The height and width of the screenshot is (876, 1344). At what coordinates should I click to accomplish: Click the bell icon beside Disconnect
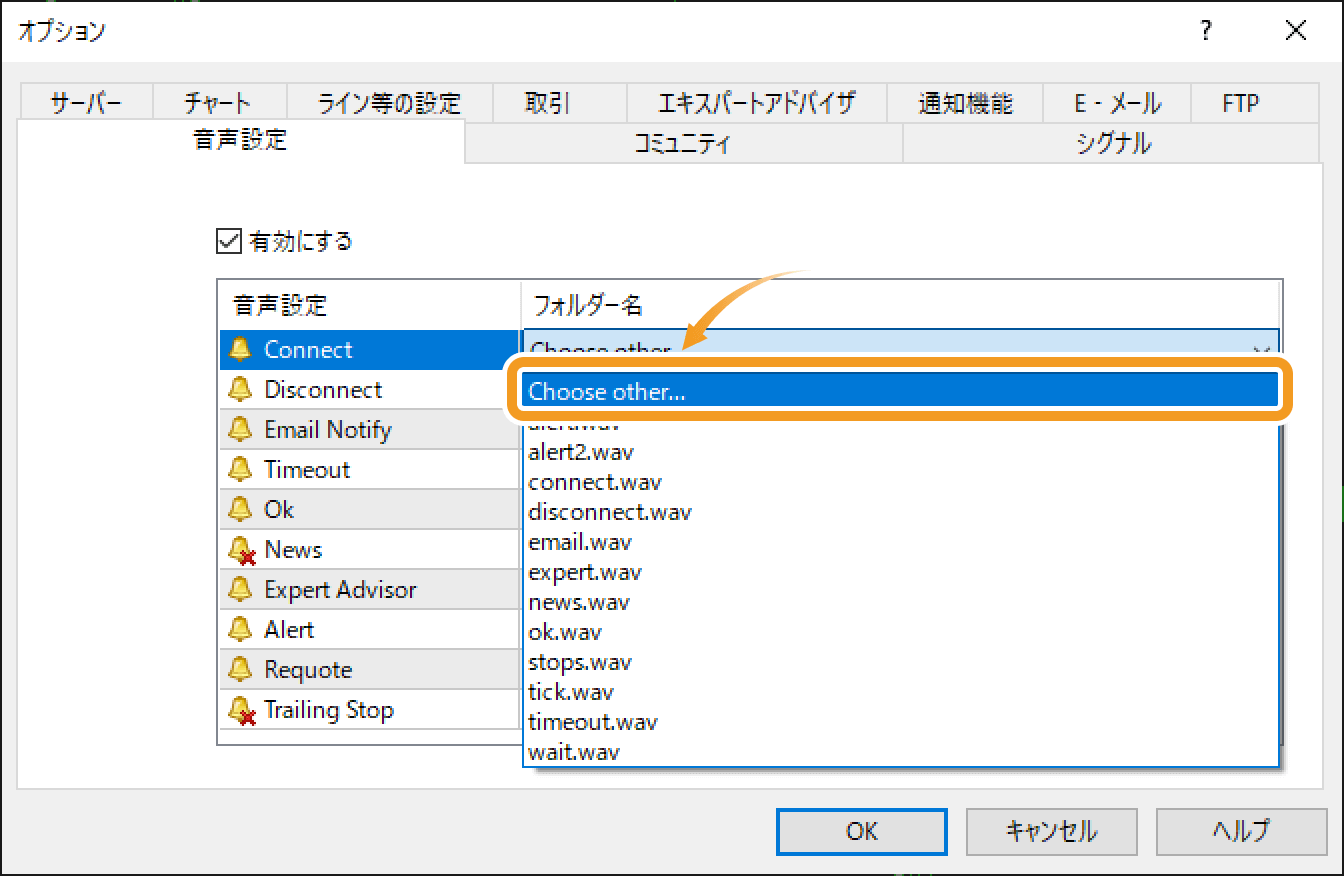(x=241, y=389)
